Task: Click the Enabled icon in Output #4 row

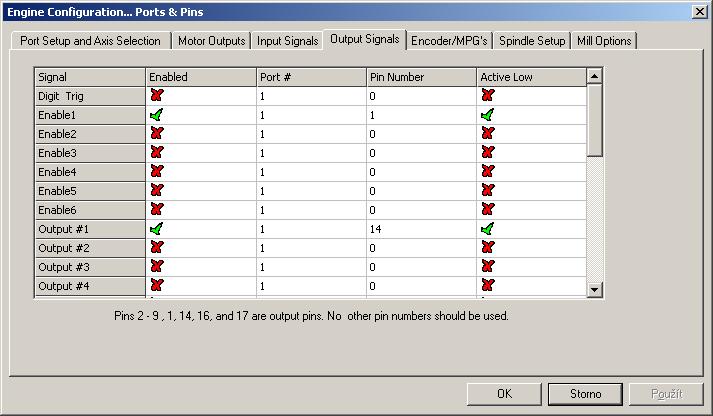Action: point(156,286)
